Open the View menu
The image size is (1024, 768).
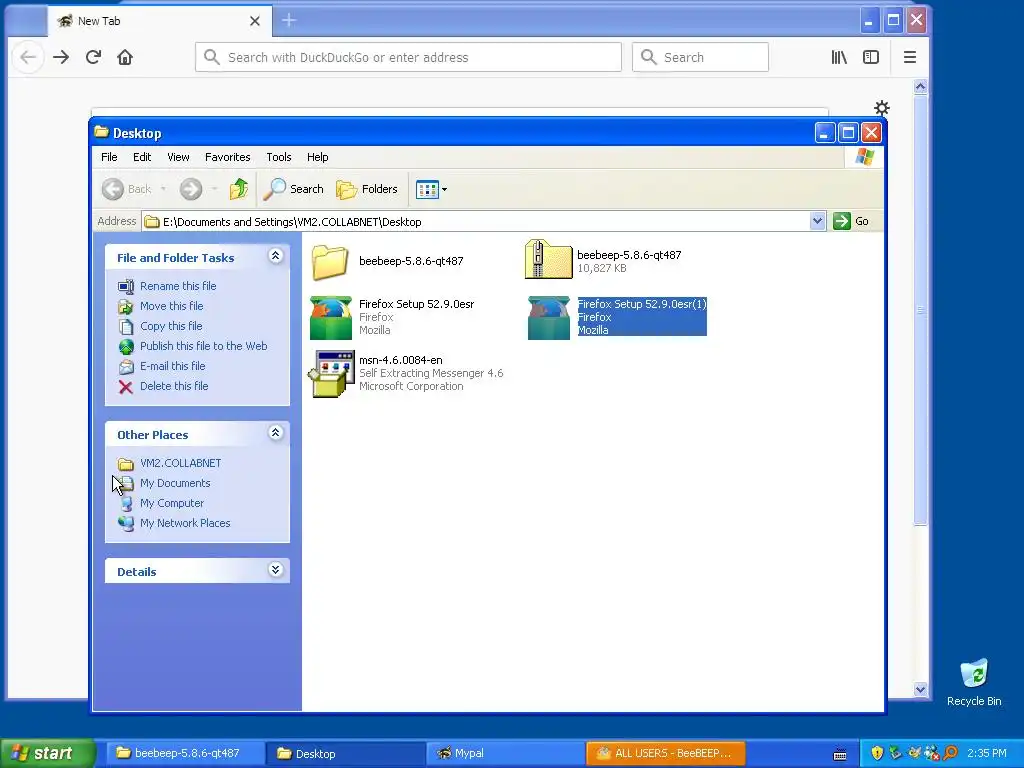178,157
